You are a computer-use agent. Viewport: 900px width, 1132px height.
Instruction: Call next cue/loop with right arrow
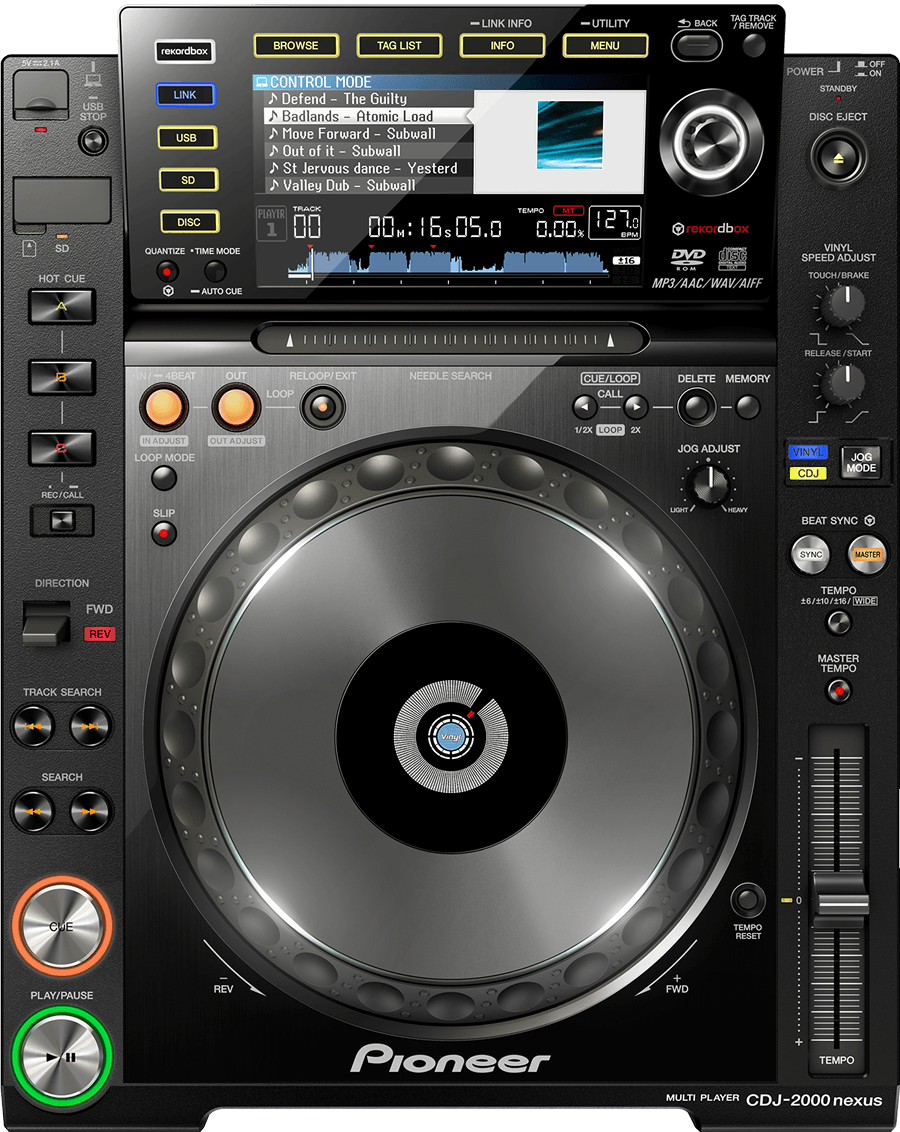pos(636,407)
